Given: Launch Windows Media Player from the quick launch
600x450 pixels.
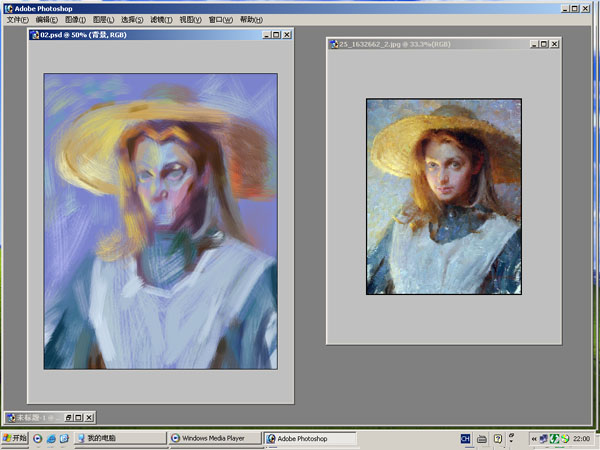Looking at the screenshot, I should [38, 439].
